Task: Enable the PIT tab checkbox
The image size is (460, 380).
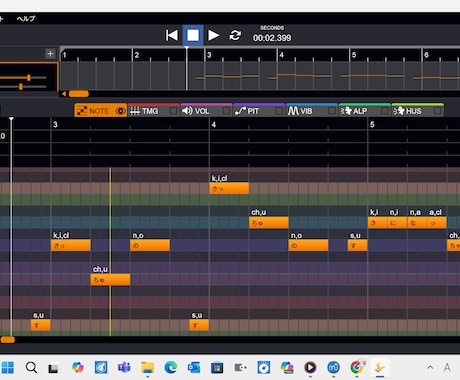Action: (x=279, y=111)
